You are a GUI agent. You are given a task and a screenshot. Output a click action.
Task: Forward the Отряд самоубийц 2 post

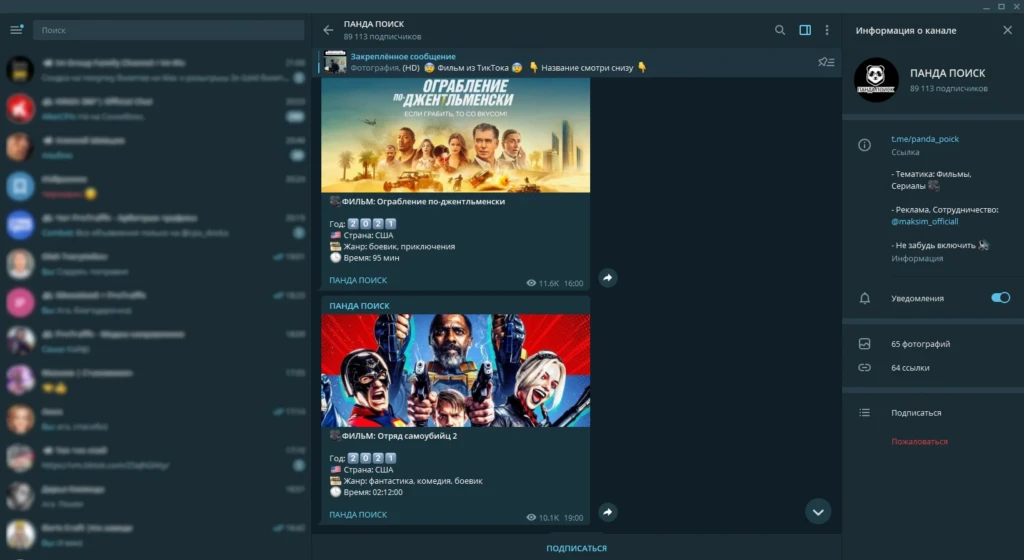(607, 512)
